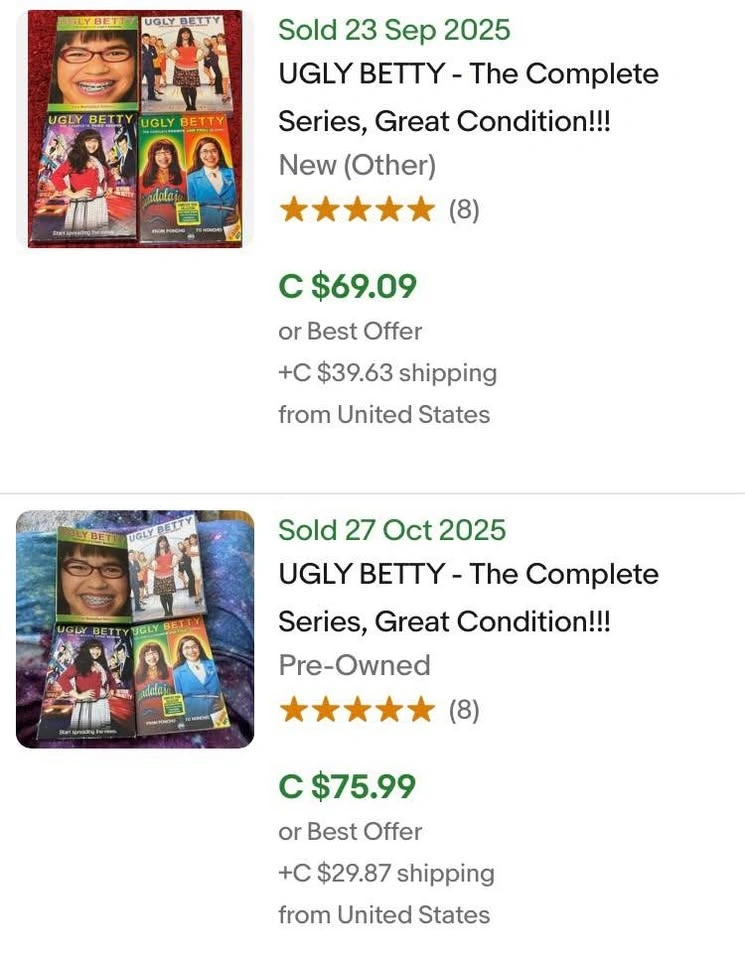The image size is (745, 960).
Task: Click the (8) review count under Pre-Owned
Action: [464, 710]
